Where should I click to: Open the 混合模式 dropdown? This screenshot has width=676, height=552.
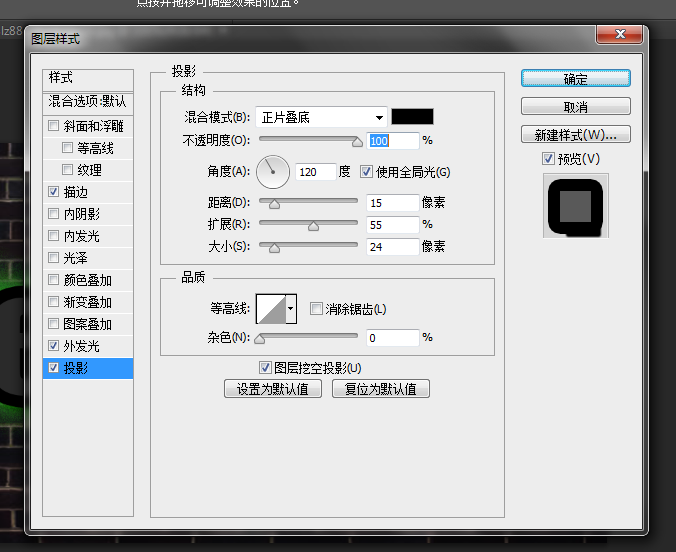pyautogui.click(x=321, y=117)
